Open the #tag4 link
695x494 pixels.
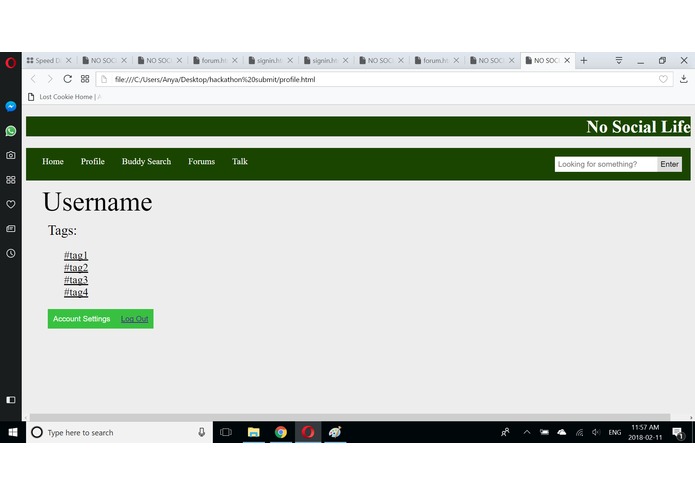(x=76, y=292)
